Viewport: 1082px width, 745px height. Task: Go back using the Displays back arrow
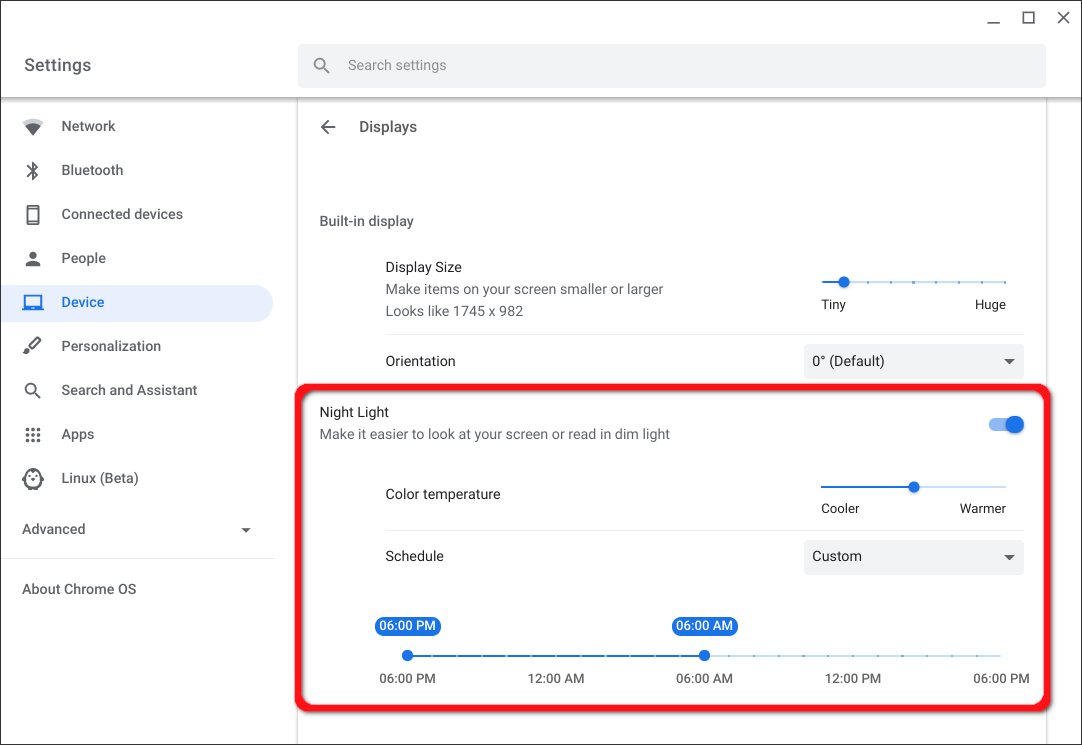(328, 127)
